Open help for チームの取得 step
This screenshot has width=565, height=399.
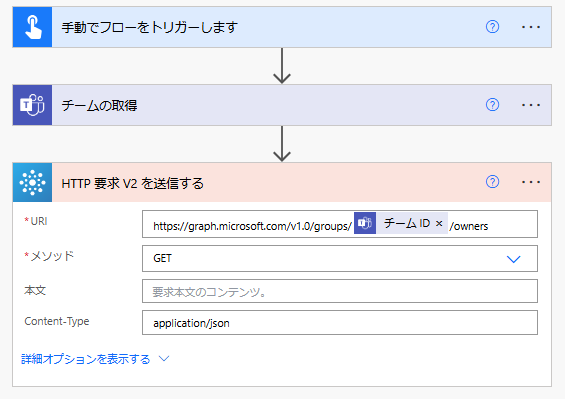[x=492, y=105]
